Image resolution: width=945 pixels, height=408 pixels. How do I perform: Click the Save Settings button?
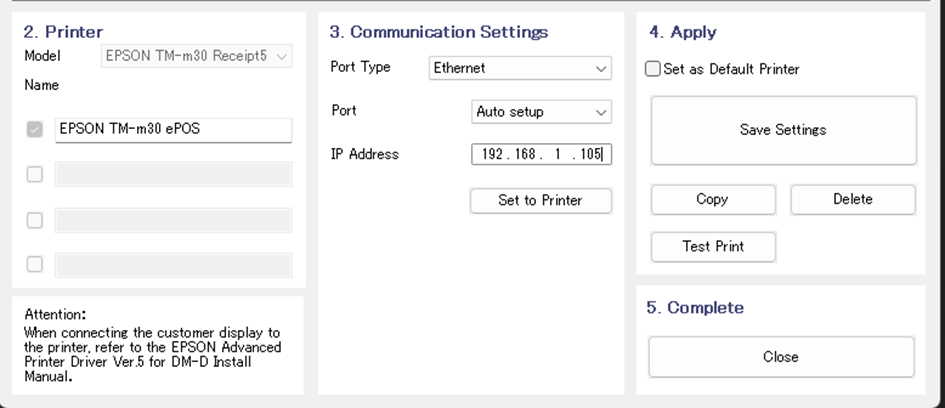(x=783, y=130)
